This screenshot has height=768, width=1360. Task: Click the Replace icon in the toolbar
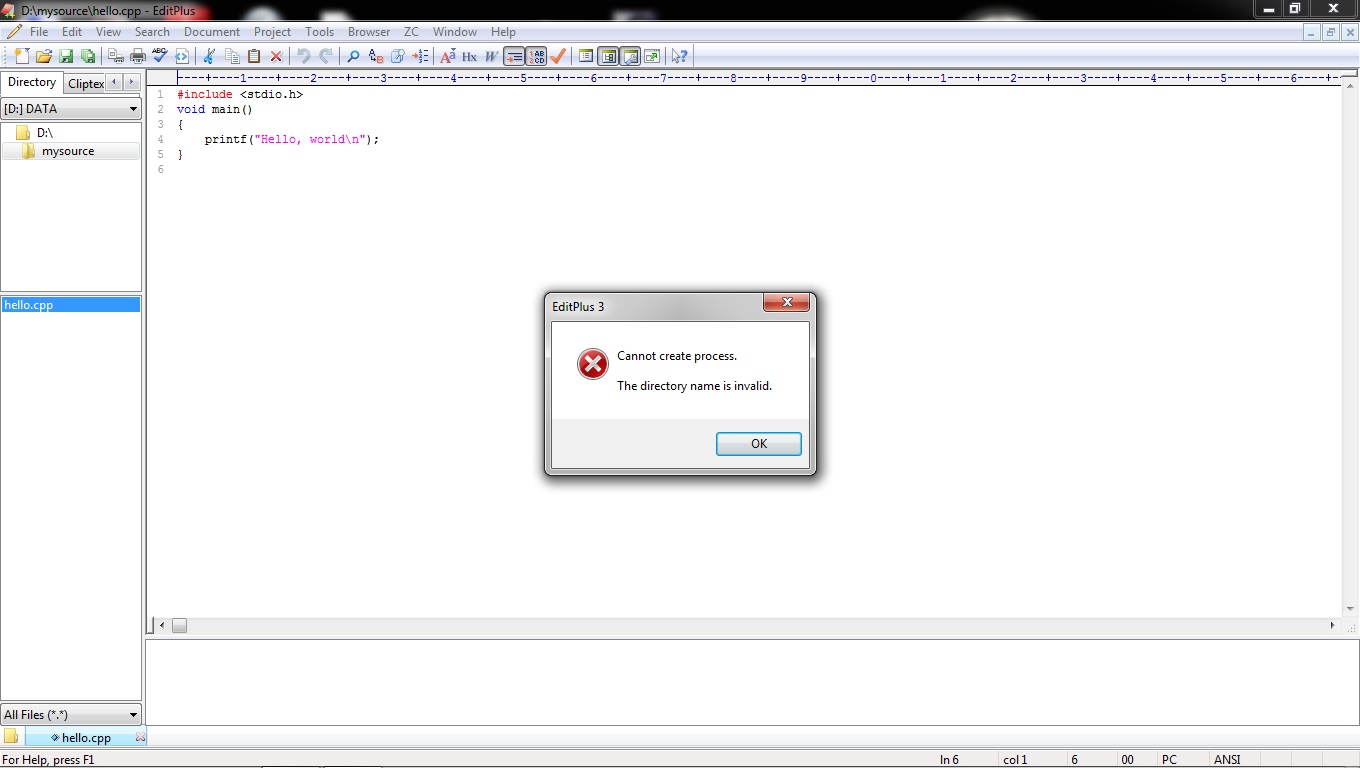(376, 56)
